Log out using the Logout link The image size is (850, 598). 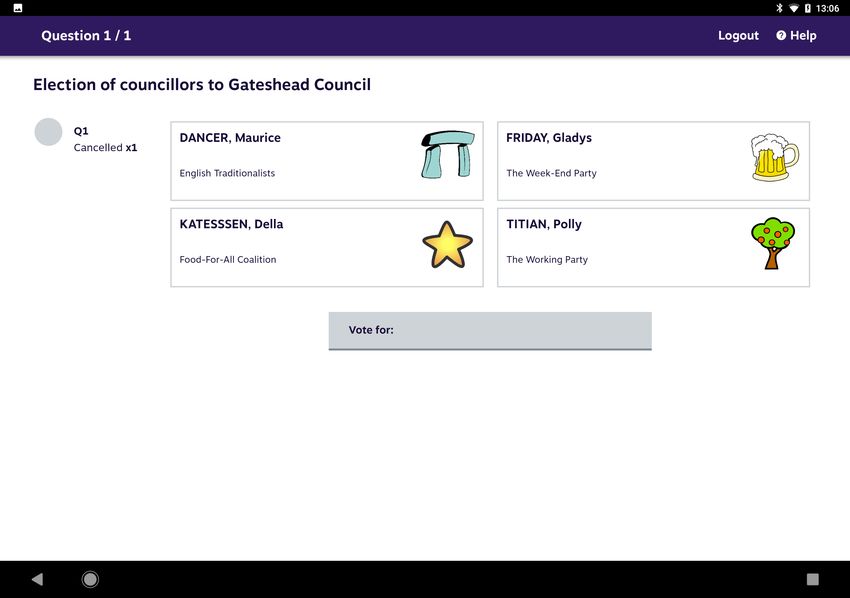pyautogui.click(x=738, y=35)
